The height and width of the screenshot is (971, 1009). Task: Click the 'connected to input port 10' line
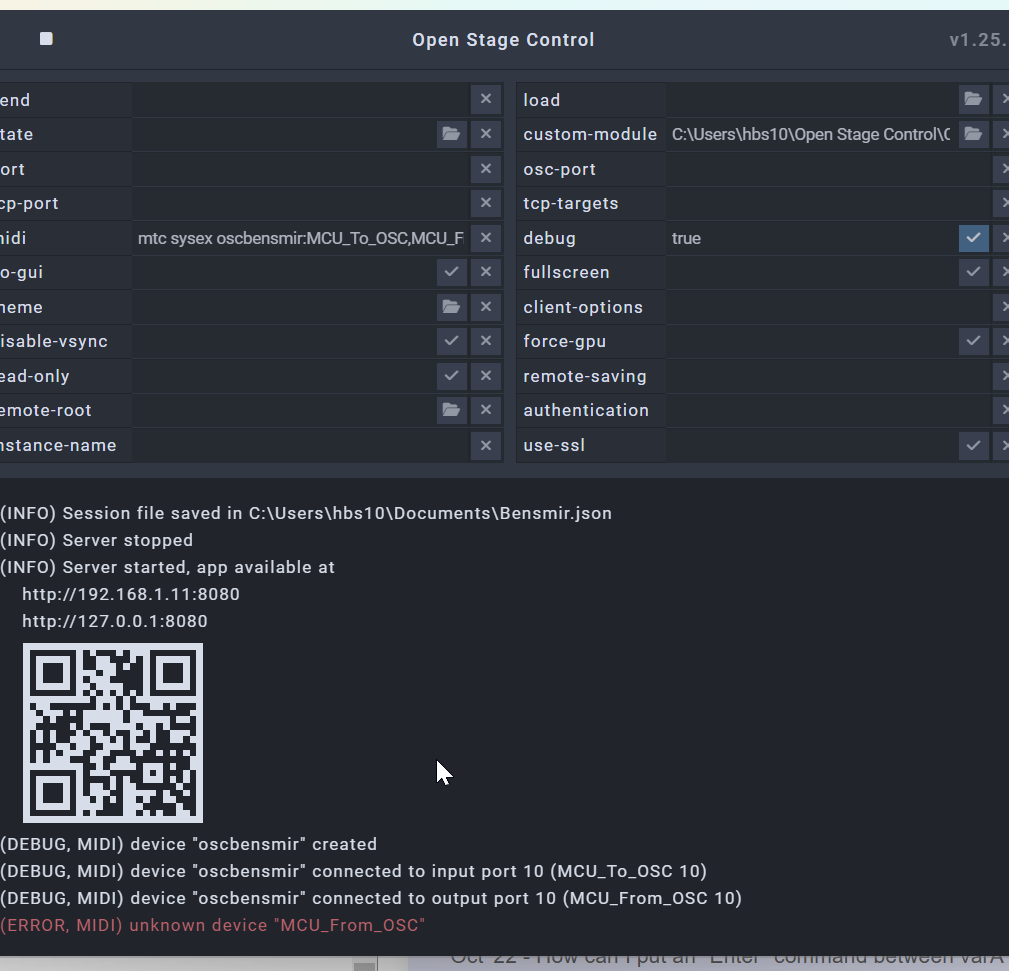coord(353,871)
